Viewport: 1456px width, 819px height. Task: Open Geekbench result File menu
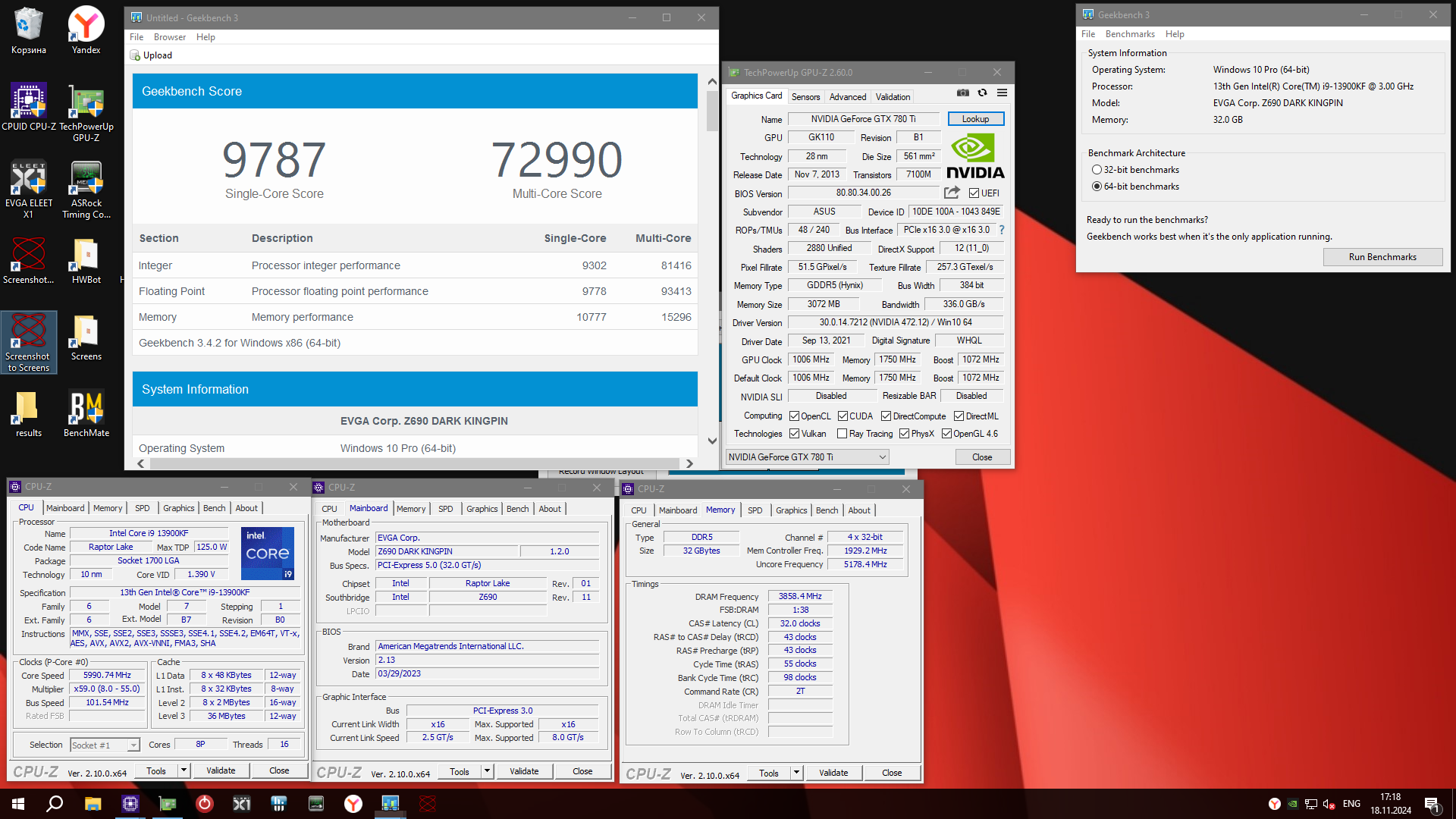pos(136,37)
